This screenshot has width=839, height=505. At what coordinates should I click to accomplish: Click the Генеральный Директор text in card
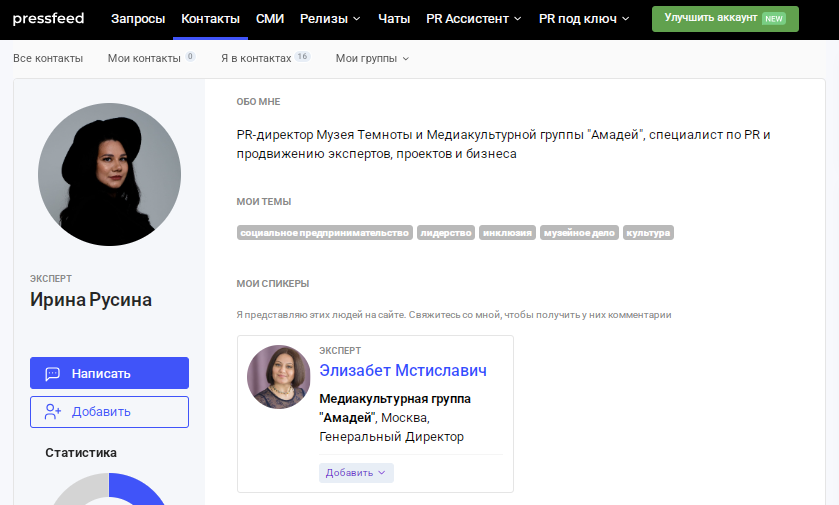click(x=391, y=437)
